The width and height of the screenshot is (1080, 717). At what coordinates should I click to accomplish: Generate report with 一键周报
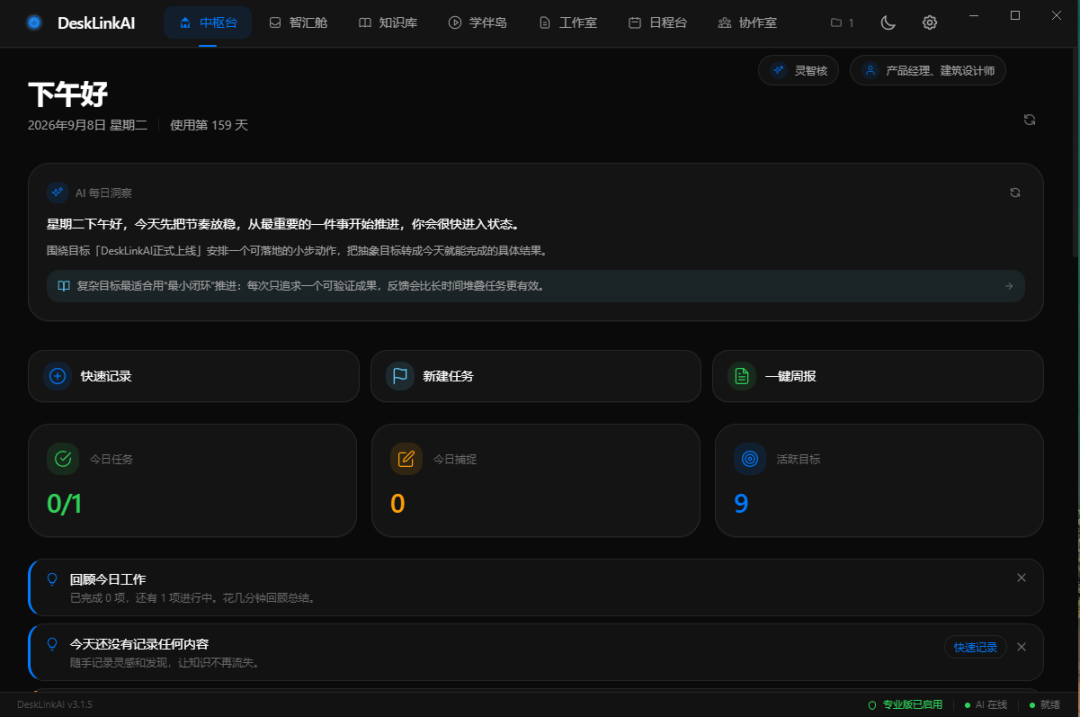[x=878, y=376]
